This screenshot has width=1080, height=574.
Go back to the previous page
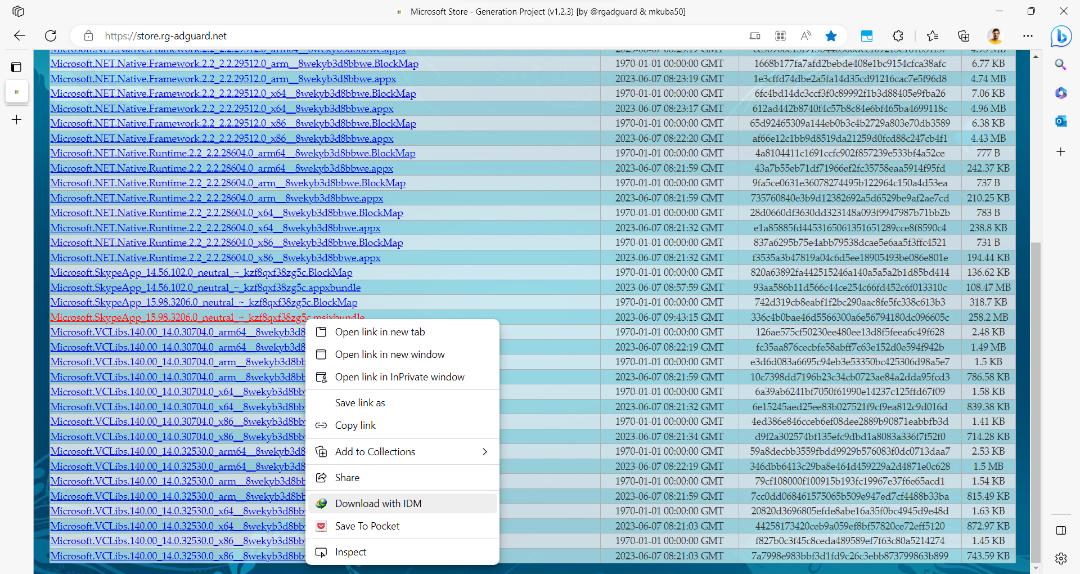click(x=19, y=36)
